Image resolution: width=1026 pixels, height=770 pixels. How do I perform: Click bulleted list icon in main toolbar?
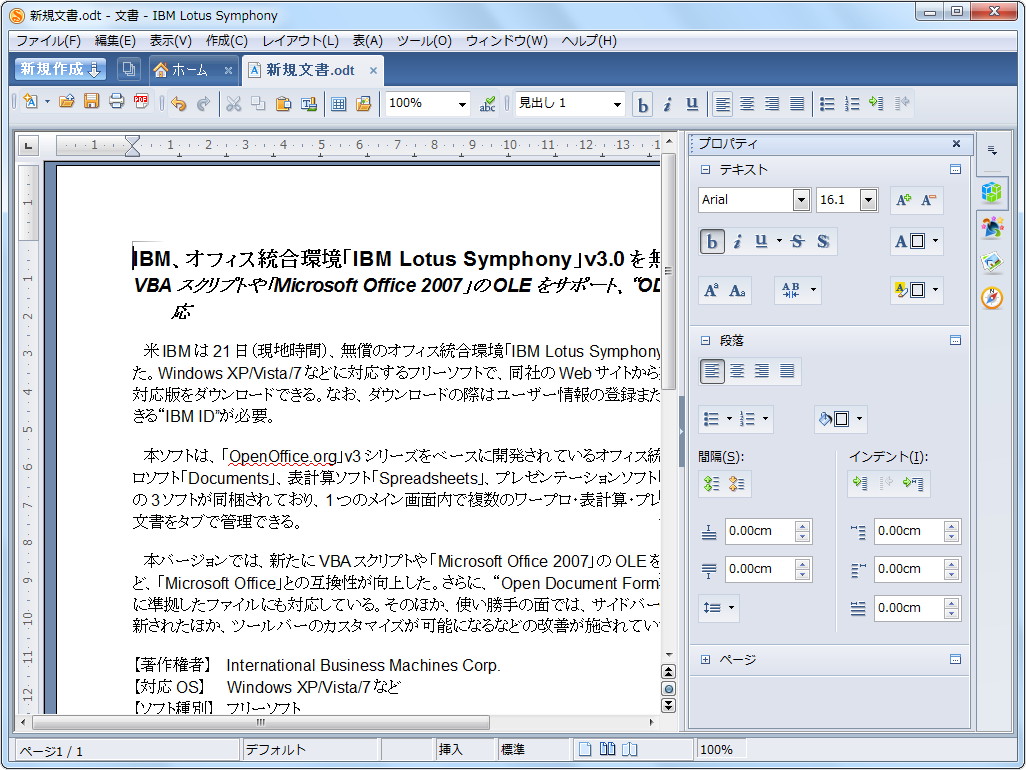click(x=827, y=103)
